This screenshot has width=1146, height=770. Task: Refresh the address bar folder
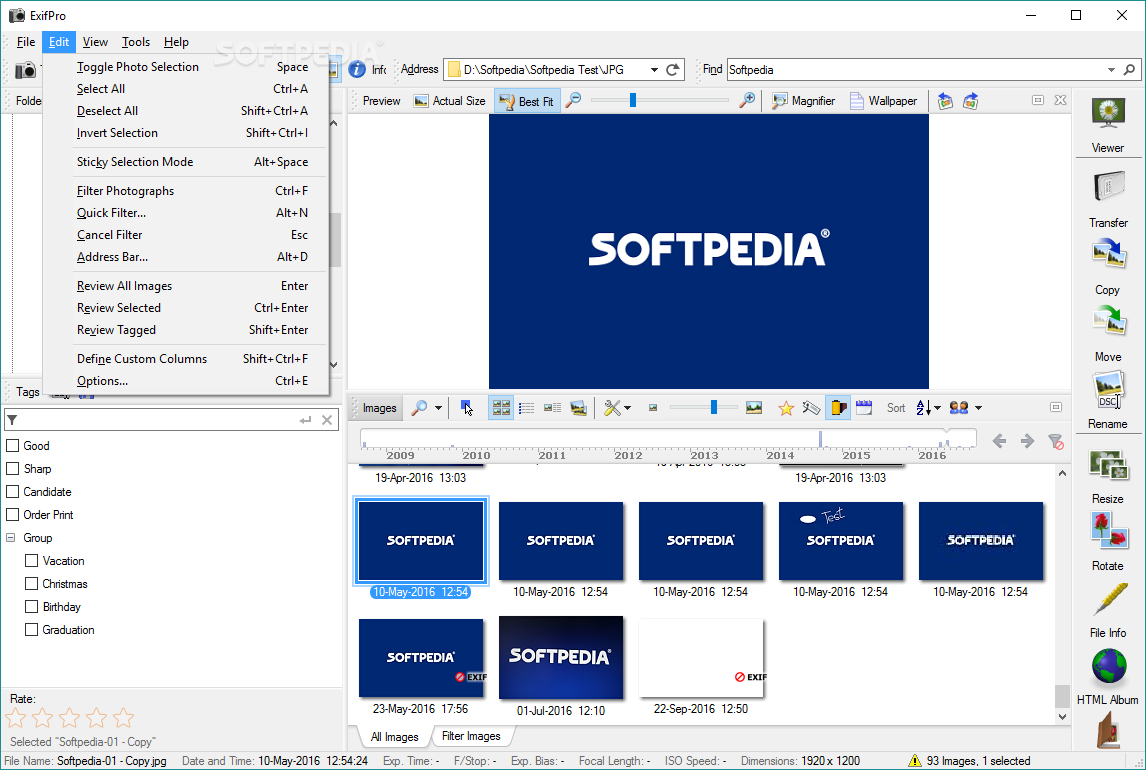pyautogui.click(x=673, y=69)
